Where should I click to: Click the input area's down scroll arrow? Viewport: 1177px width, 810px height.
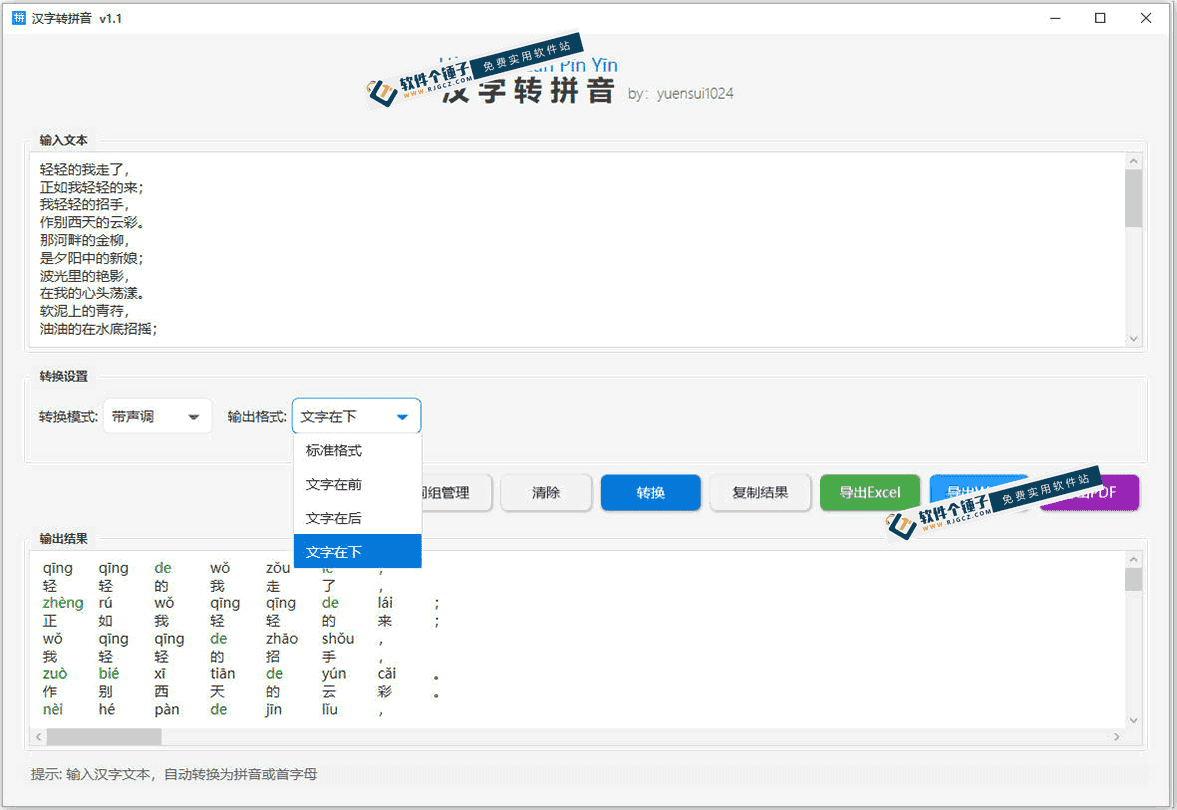1133,340
